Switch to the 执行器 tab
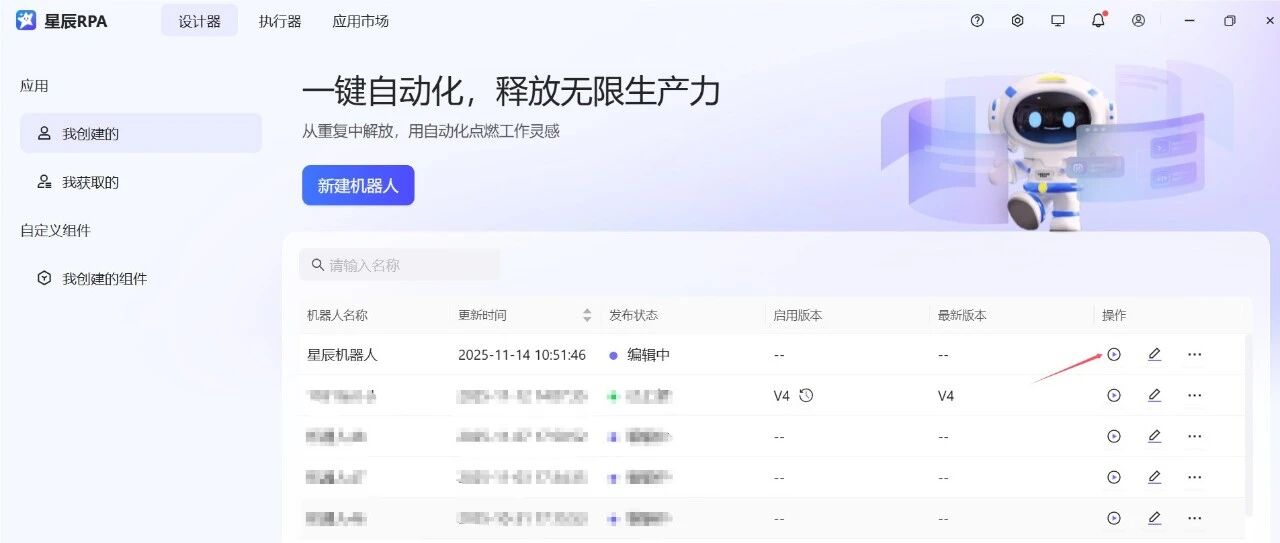The height and width of the screenshot is (543, 1280). (280, 21)
